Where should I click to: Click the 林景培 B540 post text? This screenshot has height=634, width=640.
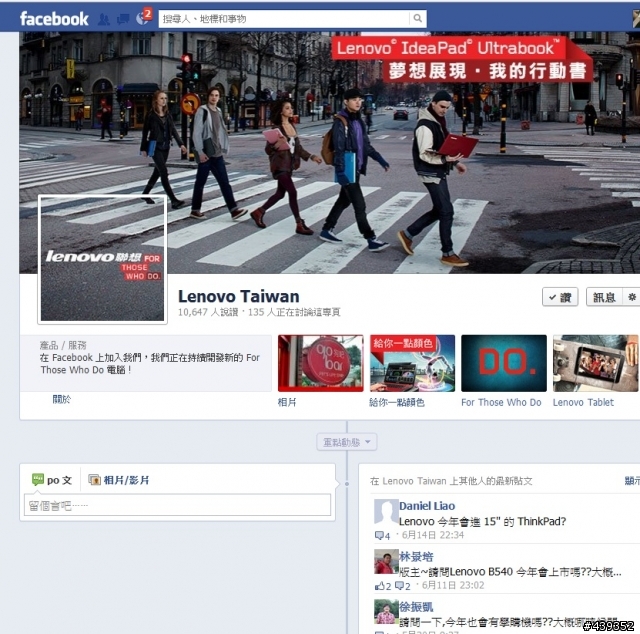pyautogui.click(x=510, y=572)
